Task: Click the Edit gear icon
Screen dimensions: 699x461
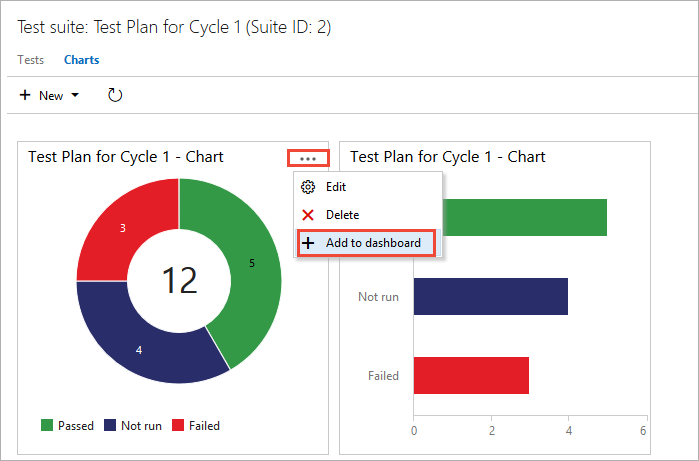Action: [308, 187]
